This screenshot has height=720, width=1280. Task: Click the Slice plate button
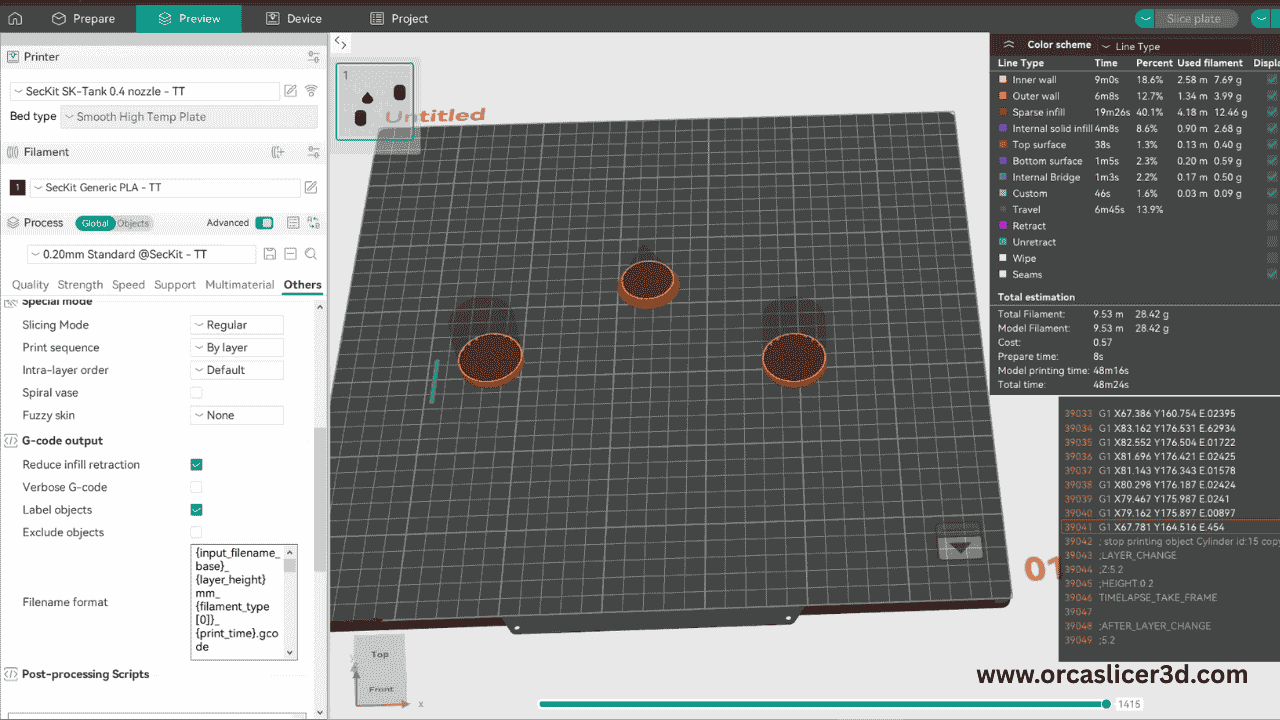[1193, 19]
